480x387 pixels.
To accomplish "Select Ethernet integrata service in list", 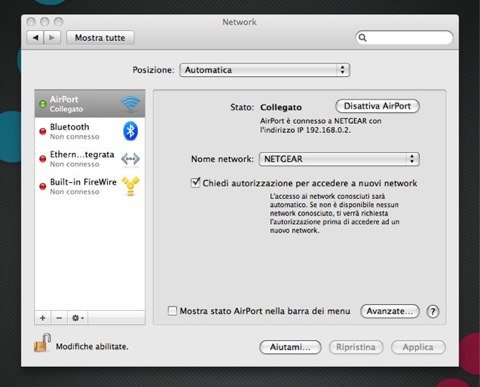I will [90, 159].
